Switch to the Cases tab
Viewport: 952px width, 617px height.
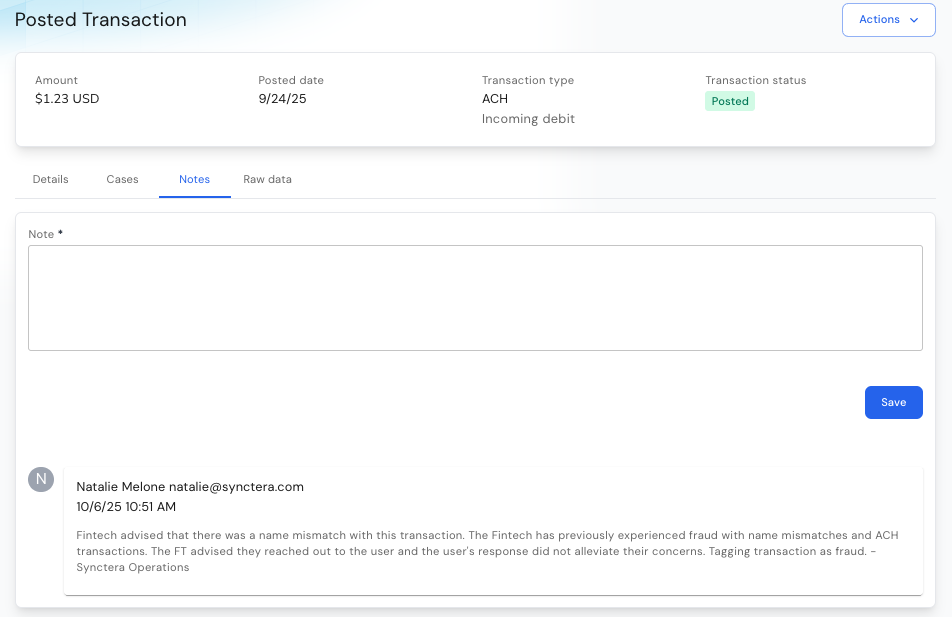[122, 179]
